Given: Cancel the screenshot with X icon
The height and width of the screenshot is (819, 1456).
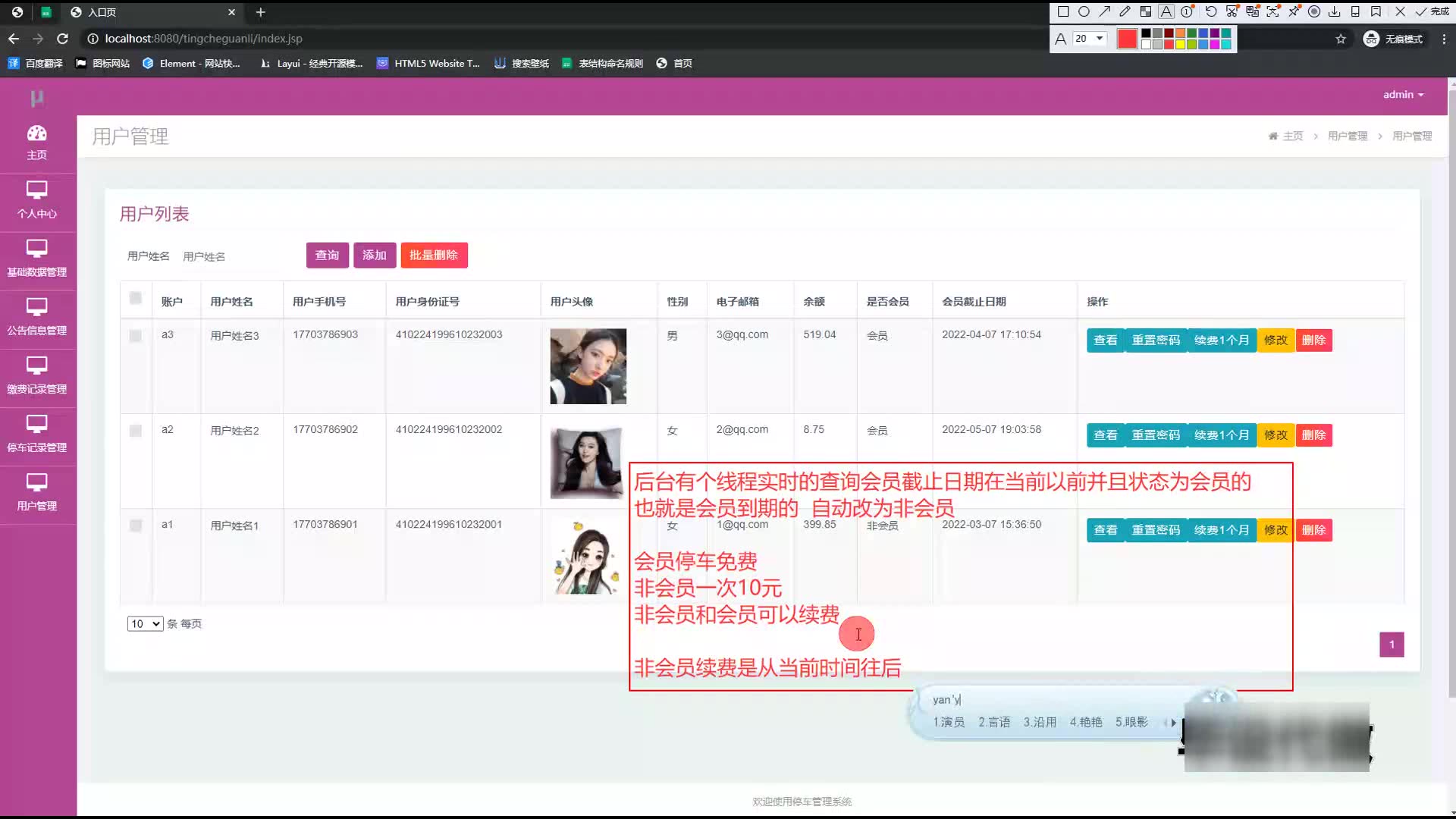Looking at the screenshot, I should pyautogui.click(x=1400, y=11).
